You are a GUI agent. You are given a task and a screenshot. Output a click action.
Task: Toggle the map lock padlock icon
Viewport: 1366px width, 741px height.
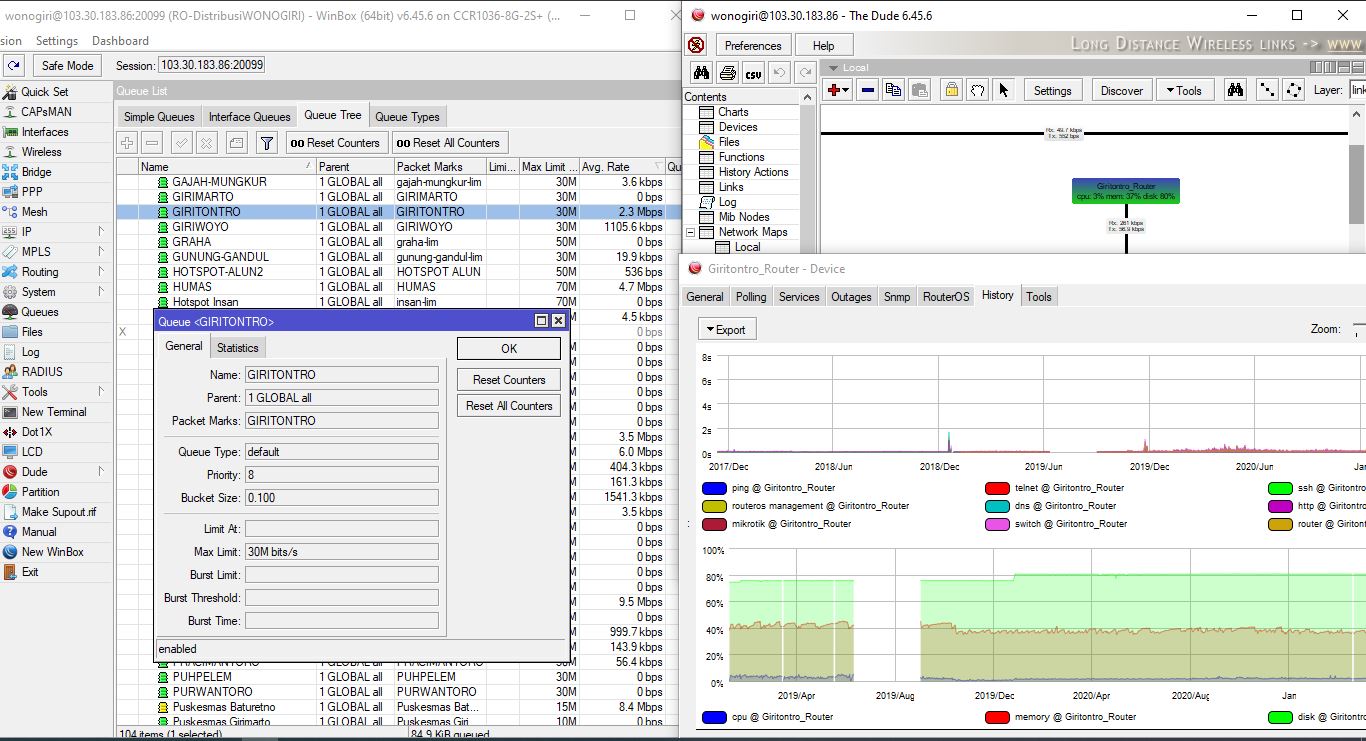click(951, 90)
